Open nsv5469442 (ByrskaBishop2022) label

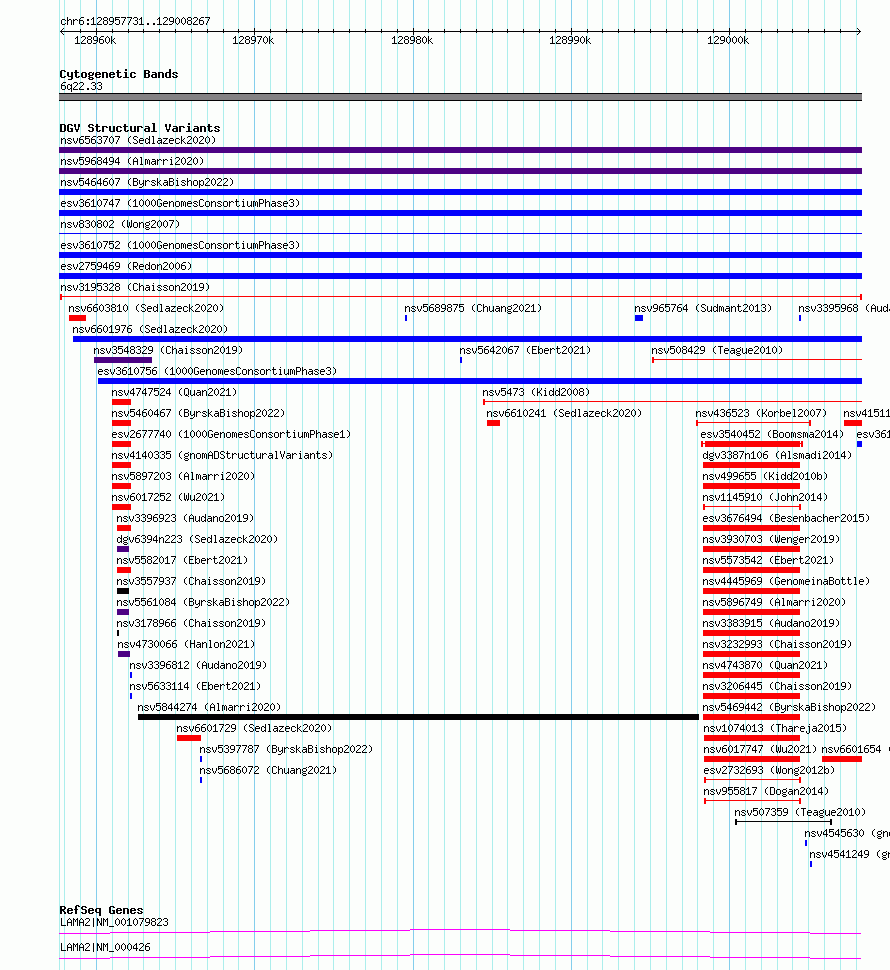click(x=790, y=708)
